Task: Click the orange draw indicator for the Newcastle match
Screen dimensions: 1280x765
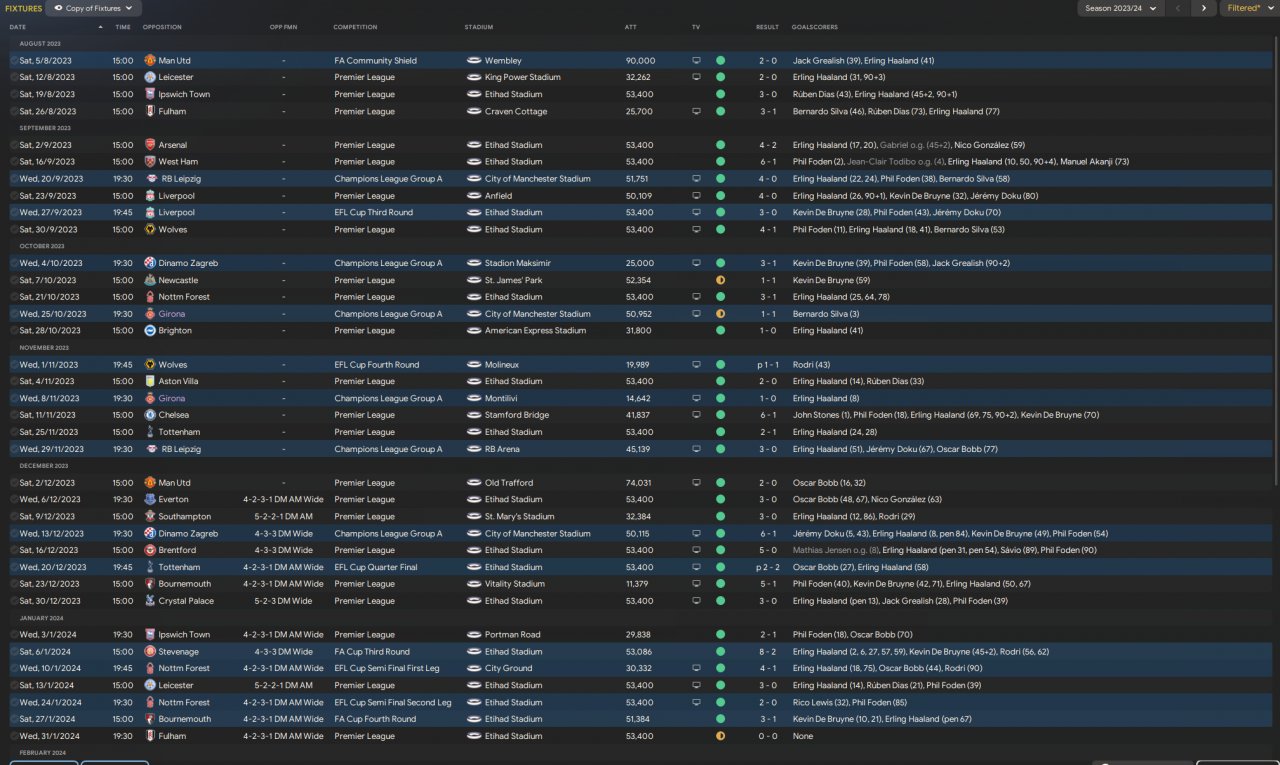Action: click(x=720, y=280)
